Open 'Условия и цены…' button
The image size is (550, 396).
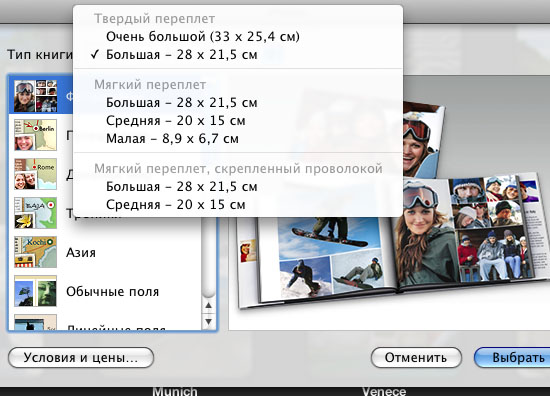[x=81, y=358]
